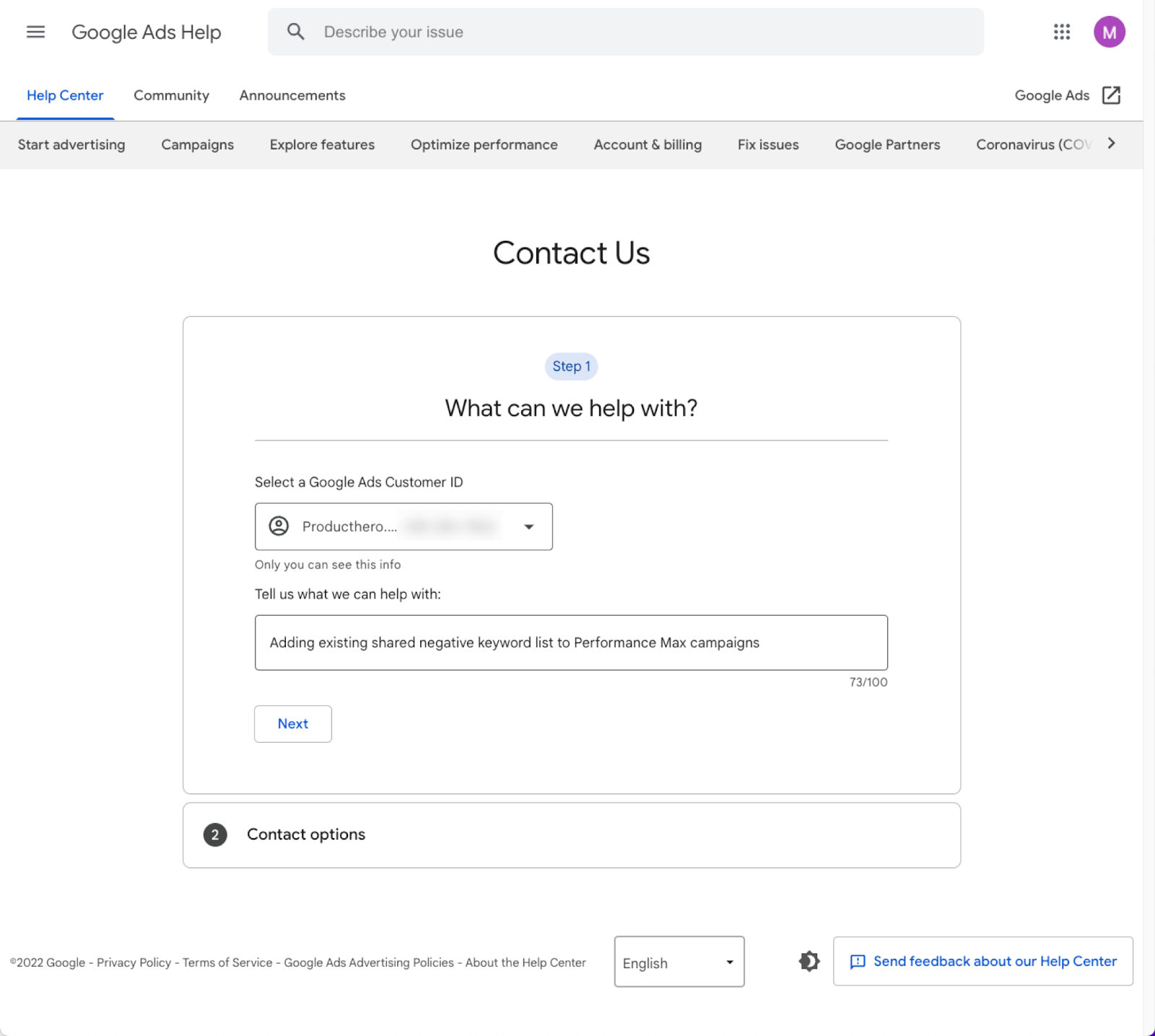This screenshot has height=1036, width=1155.
Task: Click the Google Ads Help logo
Action: click(147, 32)
